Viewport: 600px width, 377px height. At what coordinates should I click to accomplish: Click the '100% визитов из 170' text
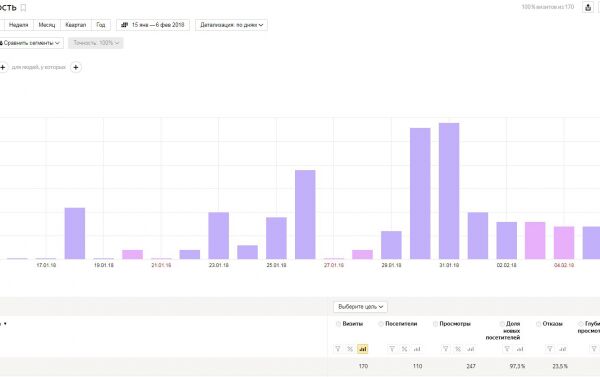548,7
